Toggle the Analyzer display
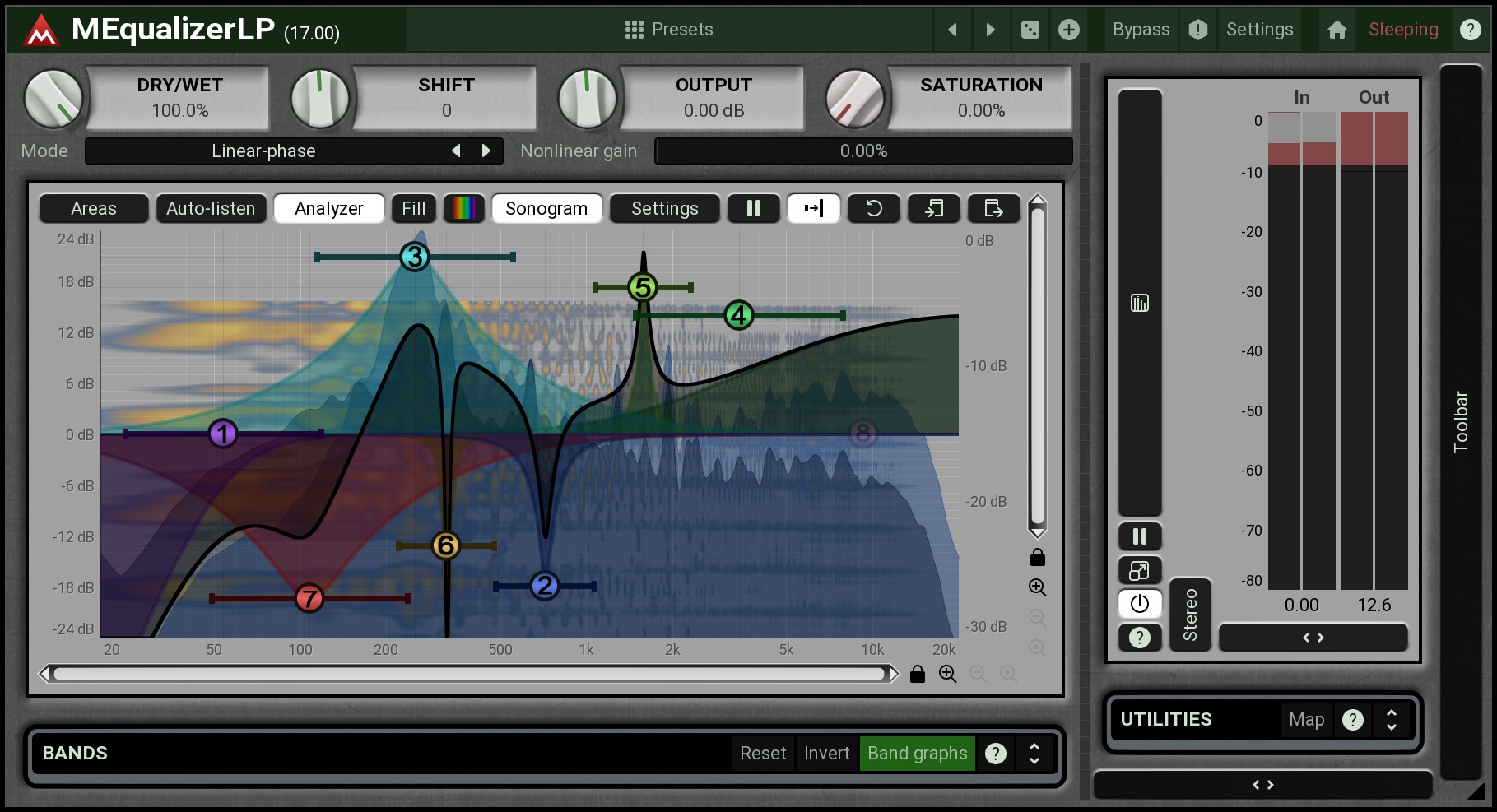 tap(328, 209)
